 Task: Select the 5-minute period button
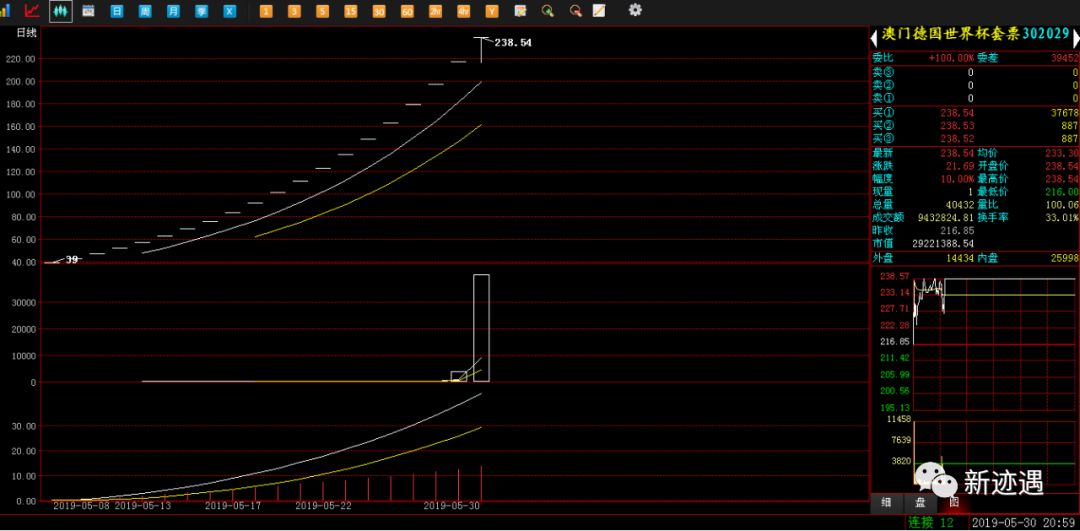click(x=322, y=11)
